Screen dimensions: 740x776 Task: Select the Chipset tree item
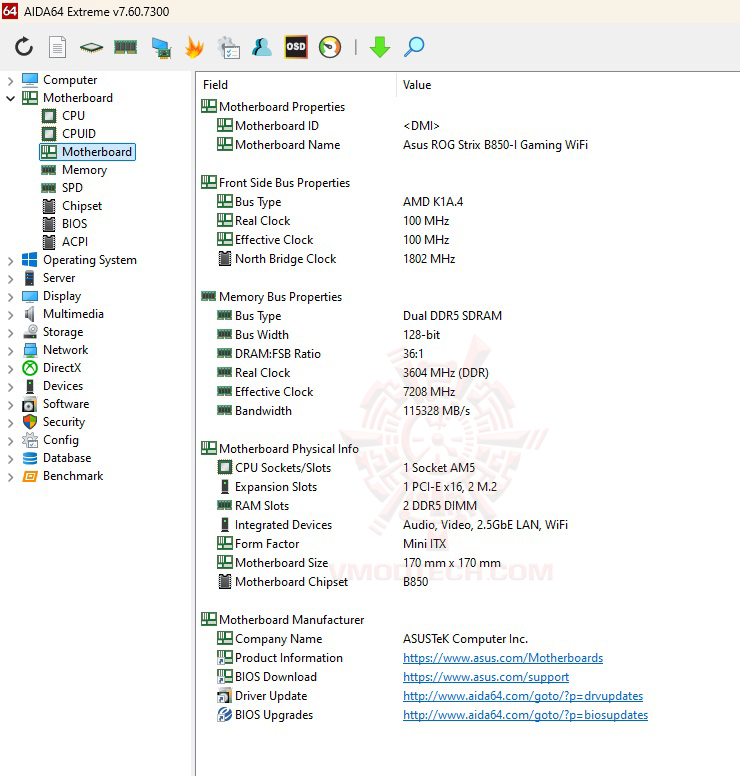(x=82, y=206)
